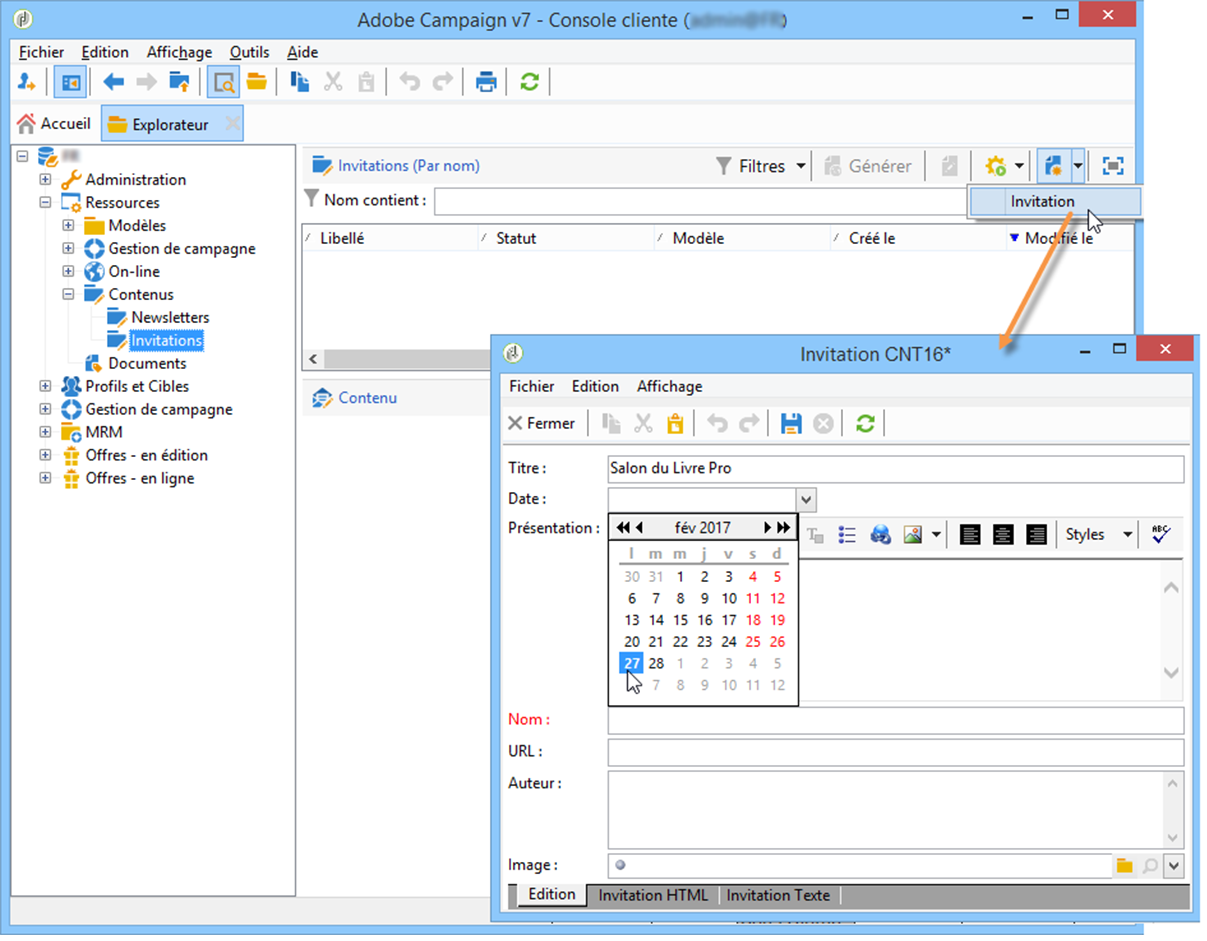The image size is (1207, 941).
Task: Select Invitation in the dropdown menu
Action: click(x=1054, y=201)
